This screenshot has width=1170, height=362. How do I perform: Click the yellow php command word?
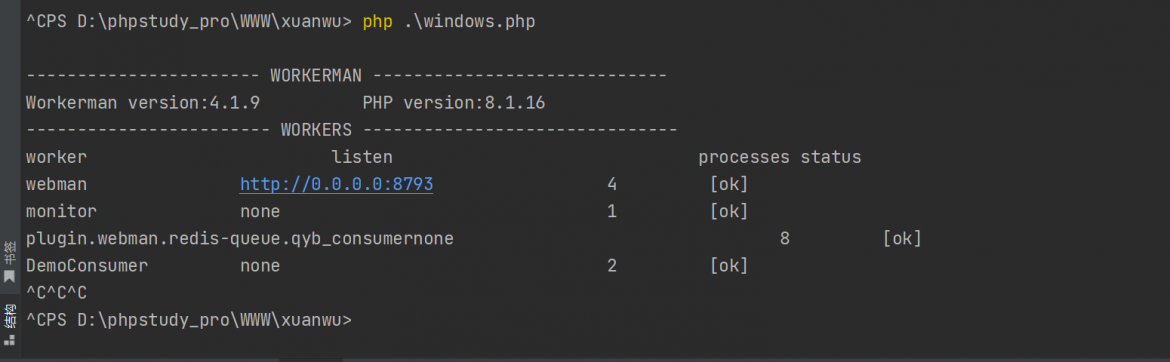[378, 22]
